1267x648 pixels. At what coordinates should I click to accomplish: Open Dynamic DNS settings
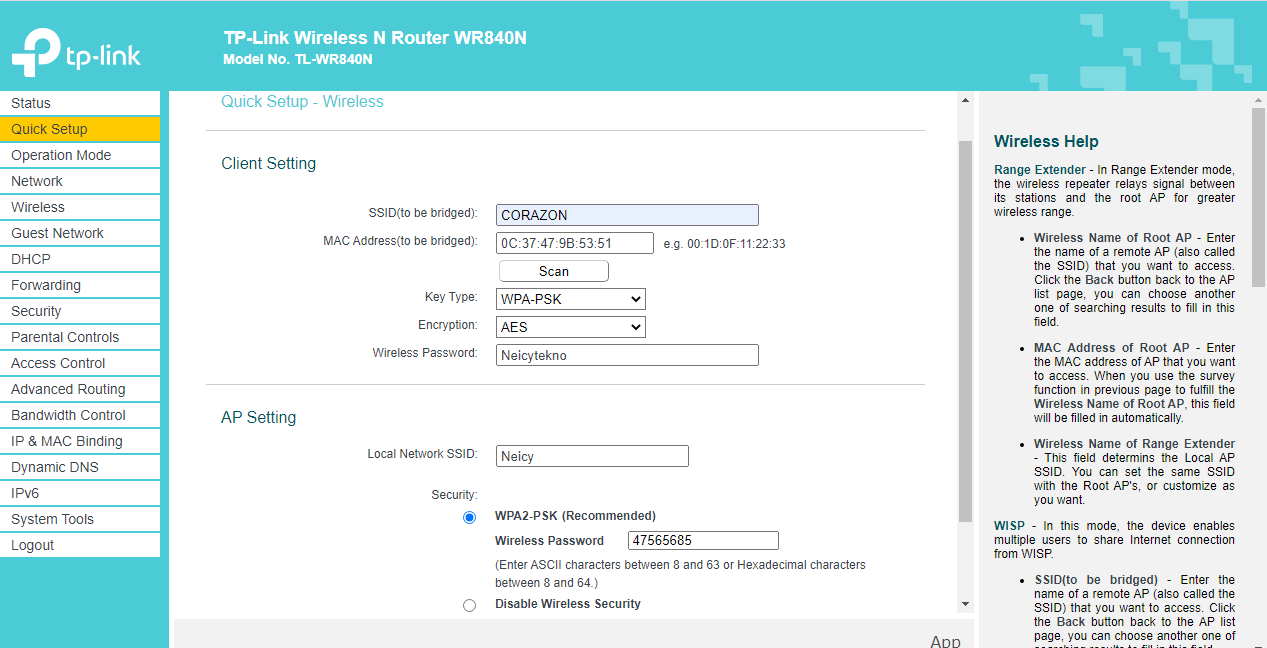(80, 467)
